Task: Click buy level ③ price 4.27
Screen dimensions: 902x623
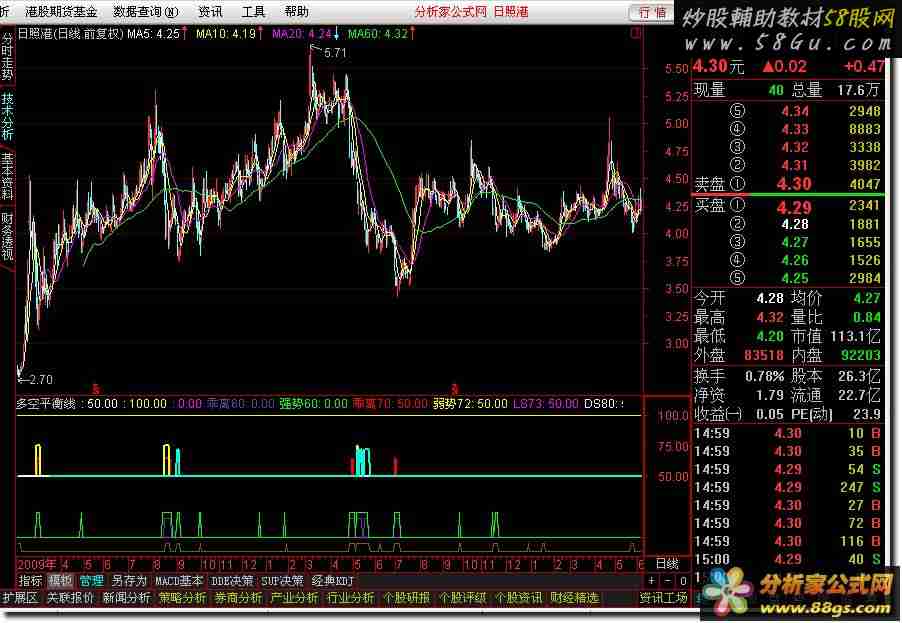Action: coord(795,242)
